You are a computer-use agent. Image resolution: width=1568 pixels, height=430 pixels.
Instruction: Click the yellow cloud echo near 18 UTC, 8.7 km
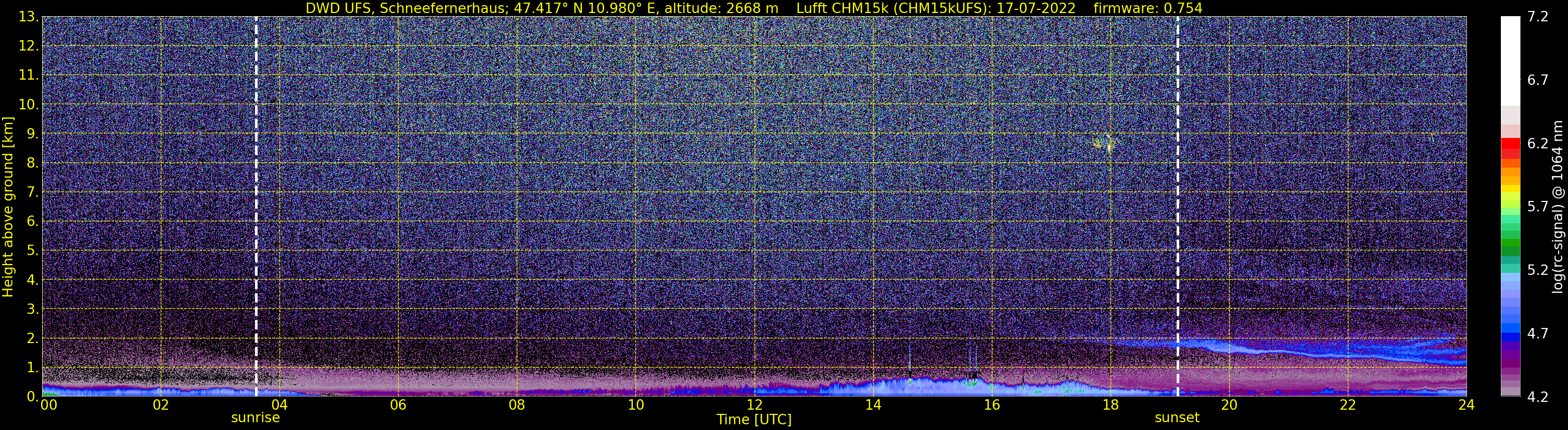pos(1105,144)
